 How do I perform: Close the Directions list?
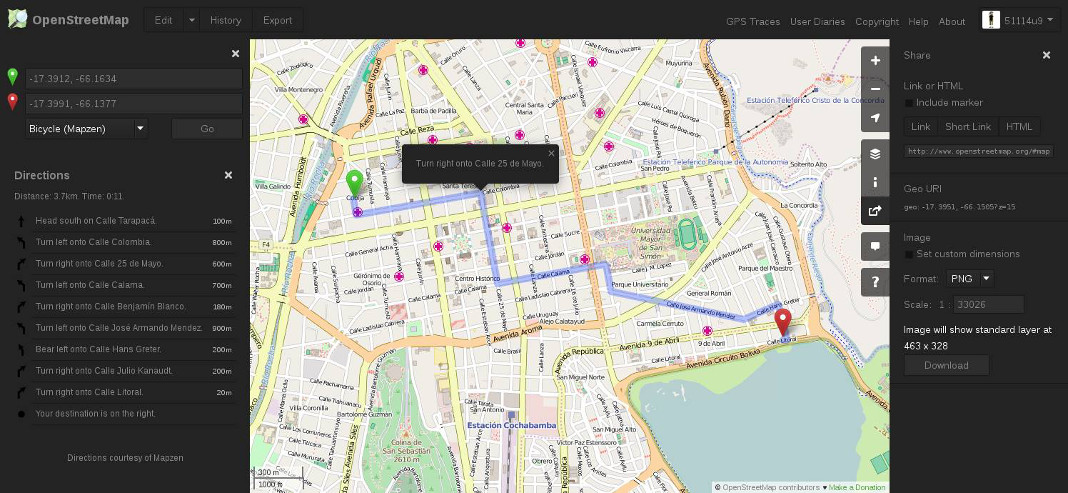click(x=228, y=175)
